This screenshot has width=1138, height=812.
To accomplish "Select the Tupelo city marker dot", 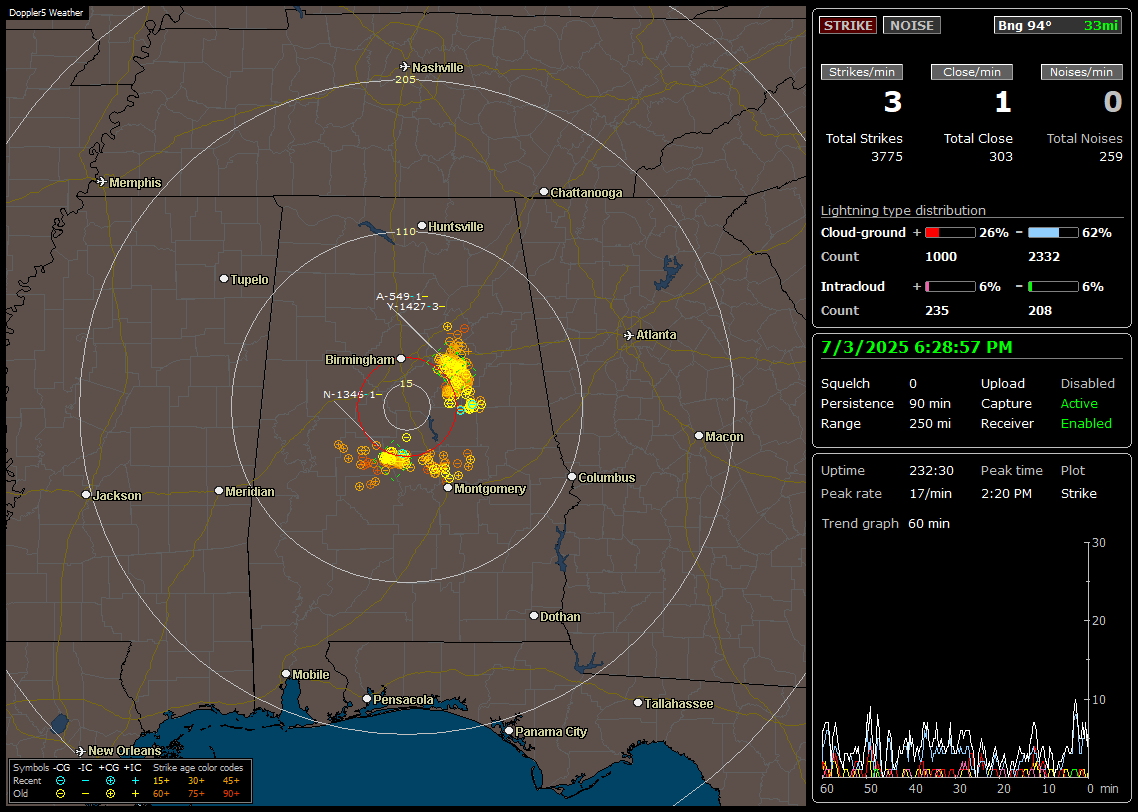I will pyautogui.click(x=224, y=279).
